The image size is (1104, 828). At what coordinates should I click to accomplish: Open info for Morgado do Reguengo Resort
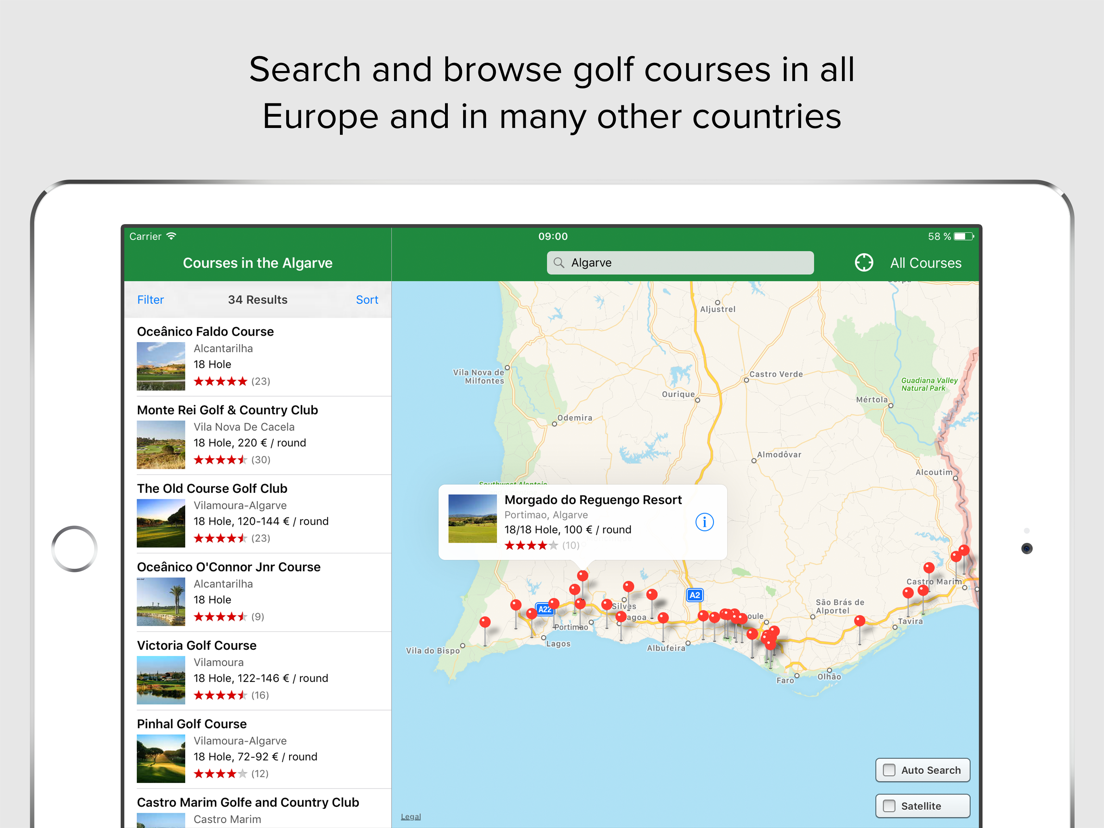point(704,522)
